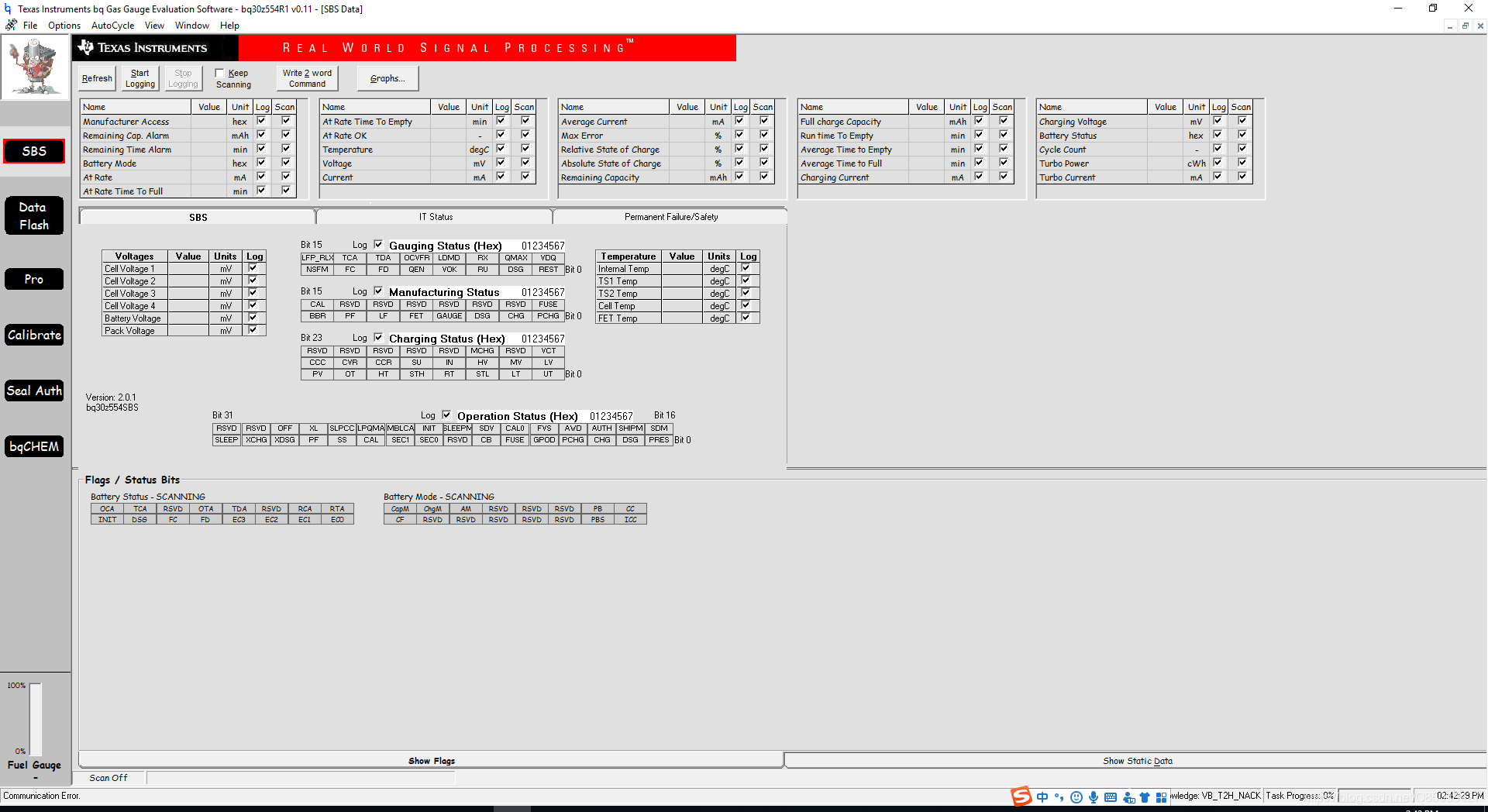Uncheck Log for Cell Voltage 1

253,268
